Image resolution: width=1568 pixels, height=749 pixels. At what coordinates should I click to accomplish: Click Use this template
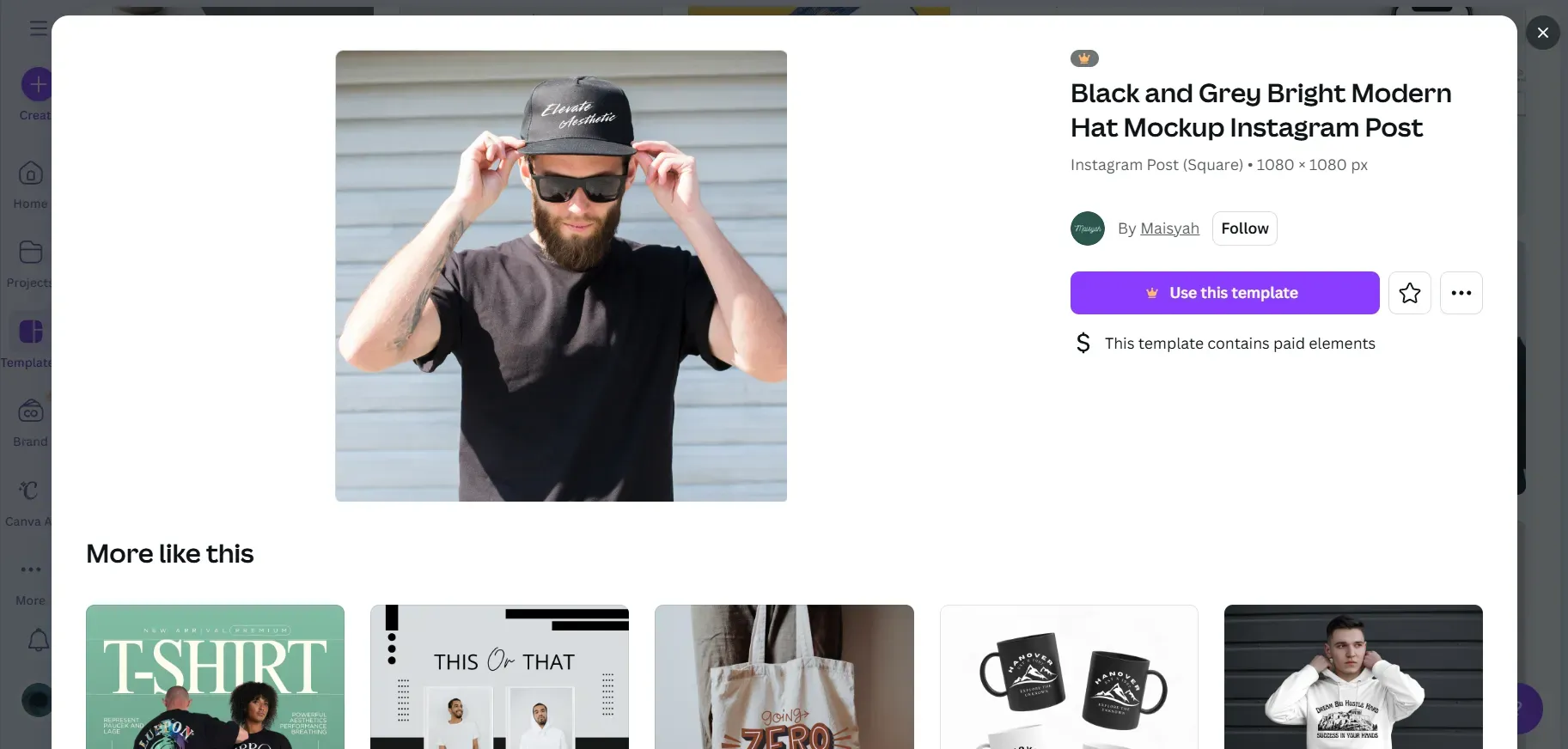(x=1223, y=293)
